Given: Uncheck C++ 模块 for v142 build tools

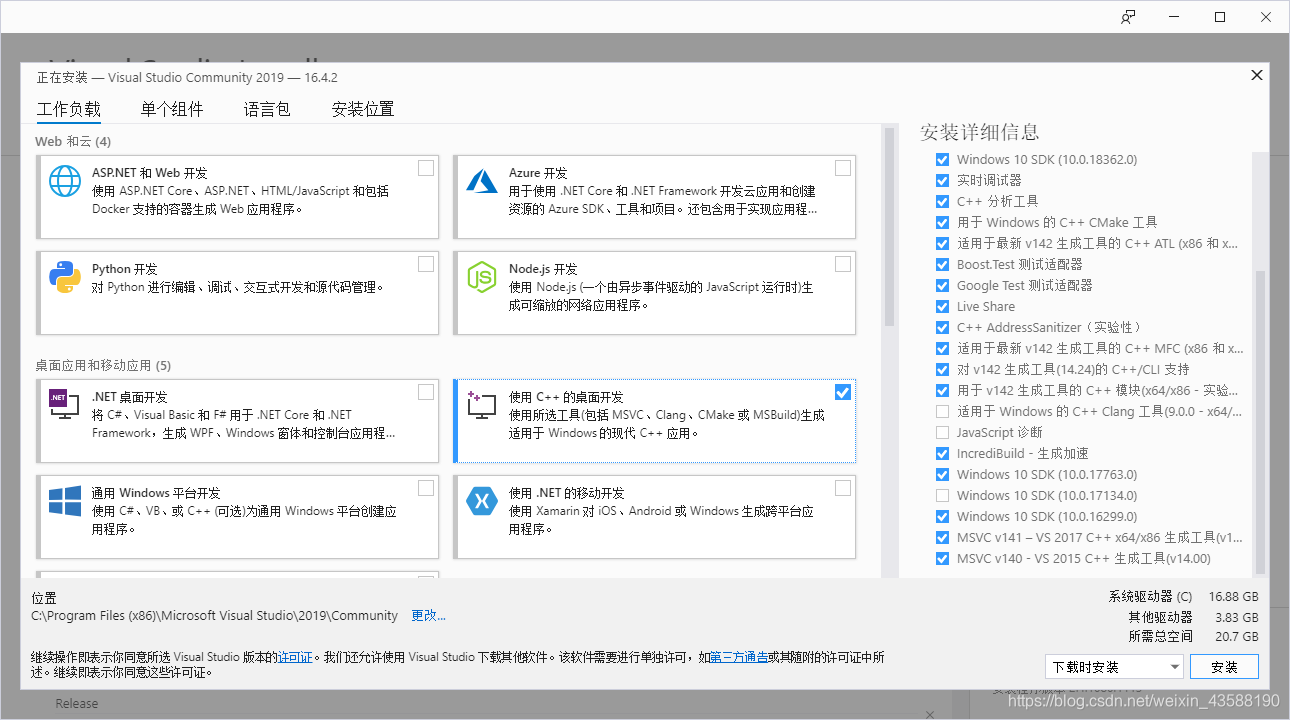Looking at the screenshot, I should click(942, 391).
